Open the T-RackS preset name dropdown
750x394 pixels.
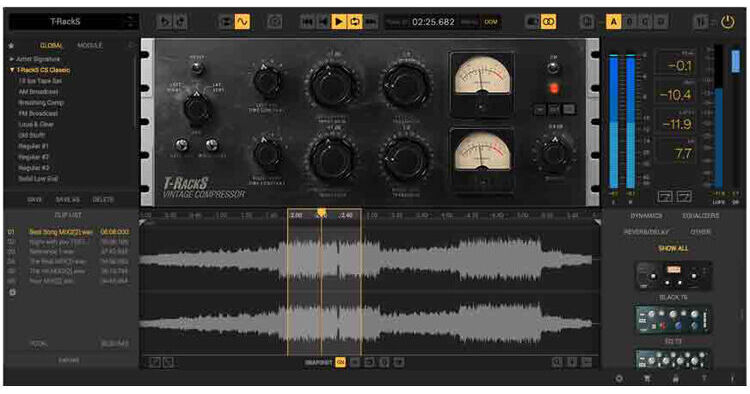(x=73, y=22)
